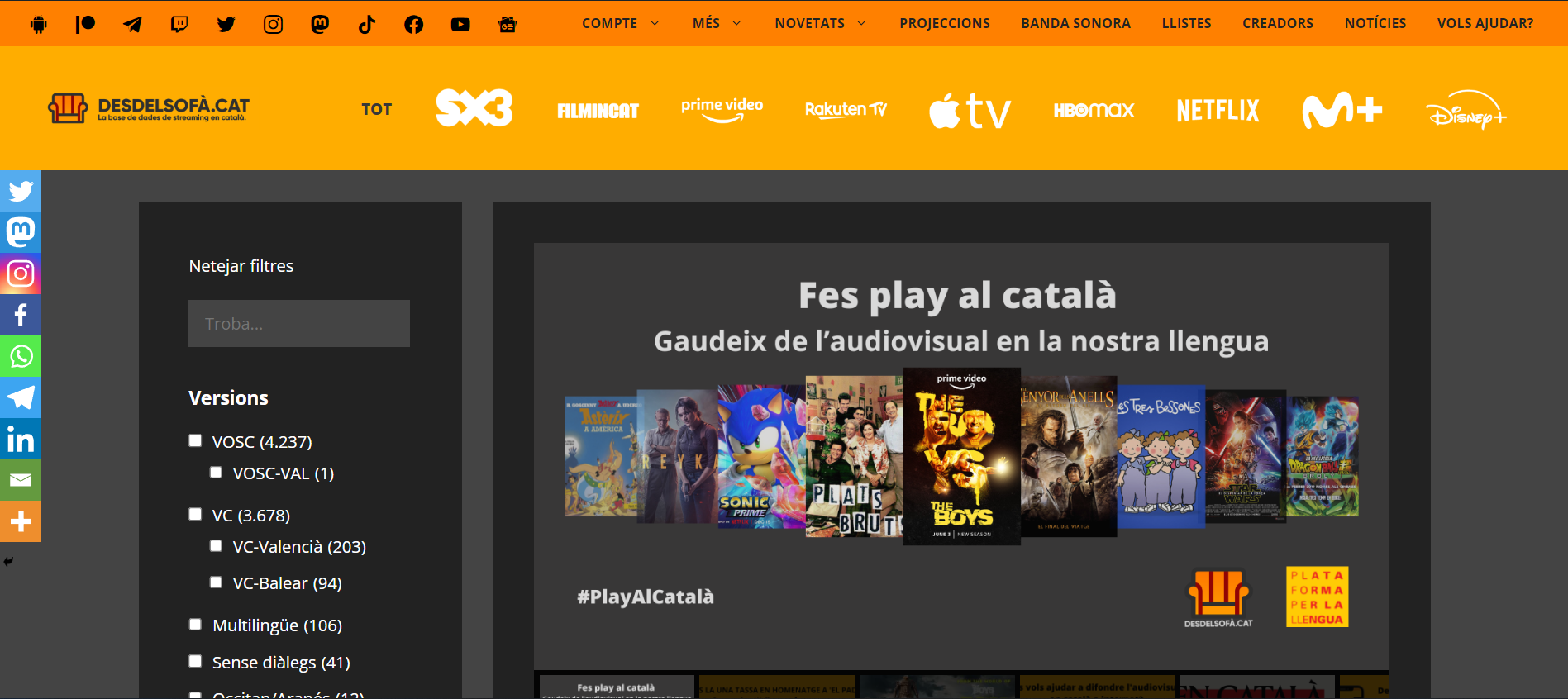
Task: Check the VC-Balear (94) filter
Action: click(216, 582)
